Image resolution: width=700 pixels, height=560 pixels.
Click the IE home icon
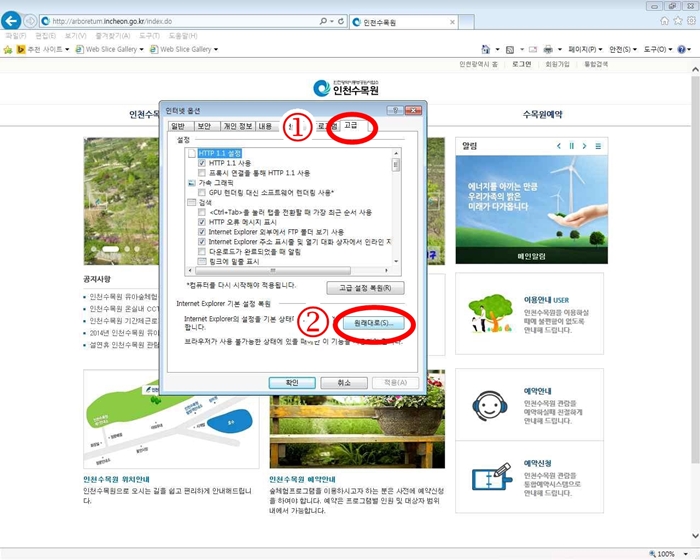664,21
